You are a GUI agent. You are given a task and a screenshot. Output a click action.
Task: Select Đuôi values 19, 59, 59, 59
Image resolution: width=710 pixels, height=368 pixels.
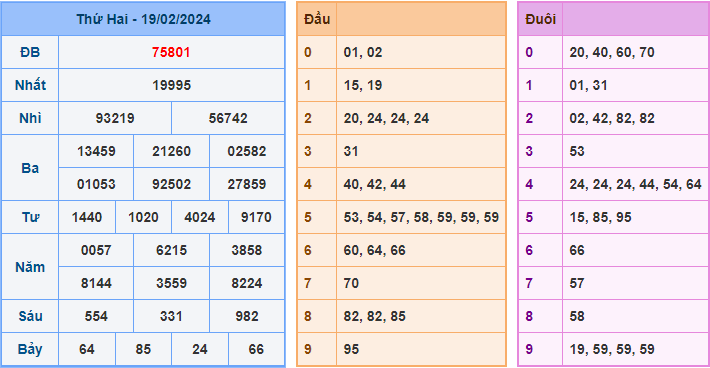pyautogui.click(x=612, y=349)
